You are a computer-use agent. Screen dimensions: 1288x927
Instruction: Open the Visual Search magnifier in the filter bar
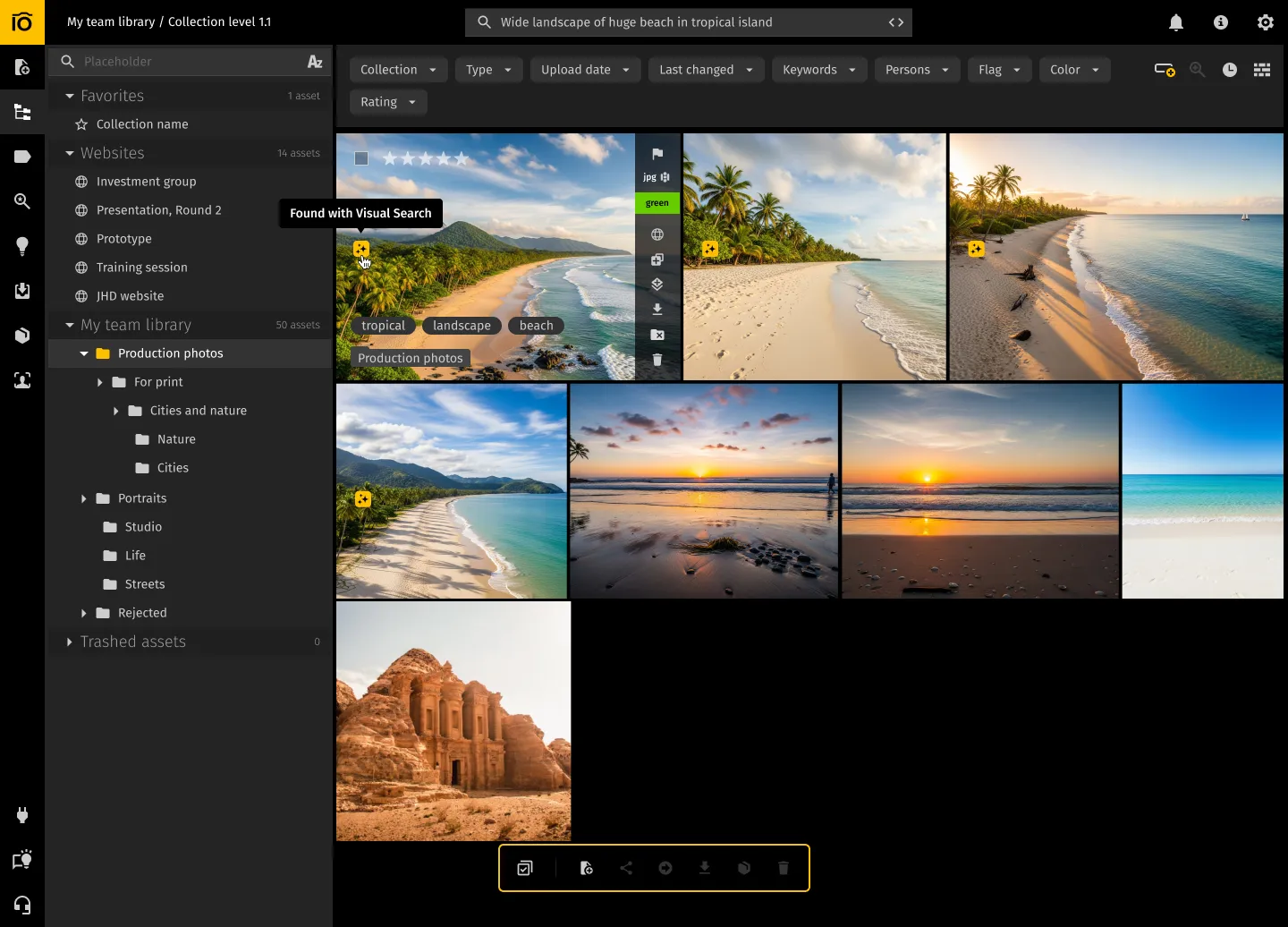pyautogui.click(x=1198, y=69)
